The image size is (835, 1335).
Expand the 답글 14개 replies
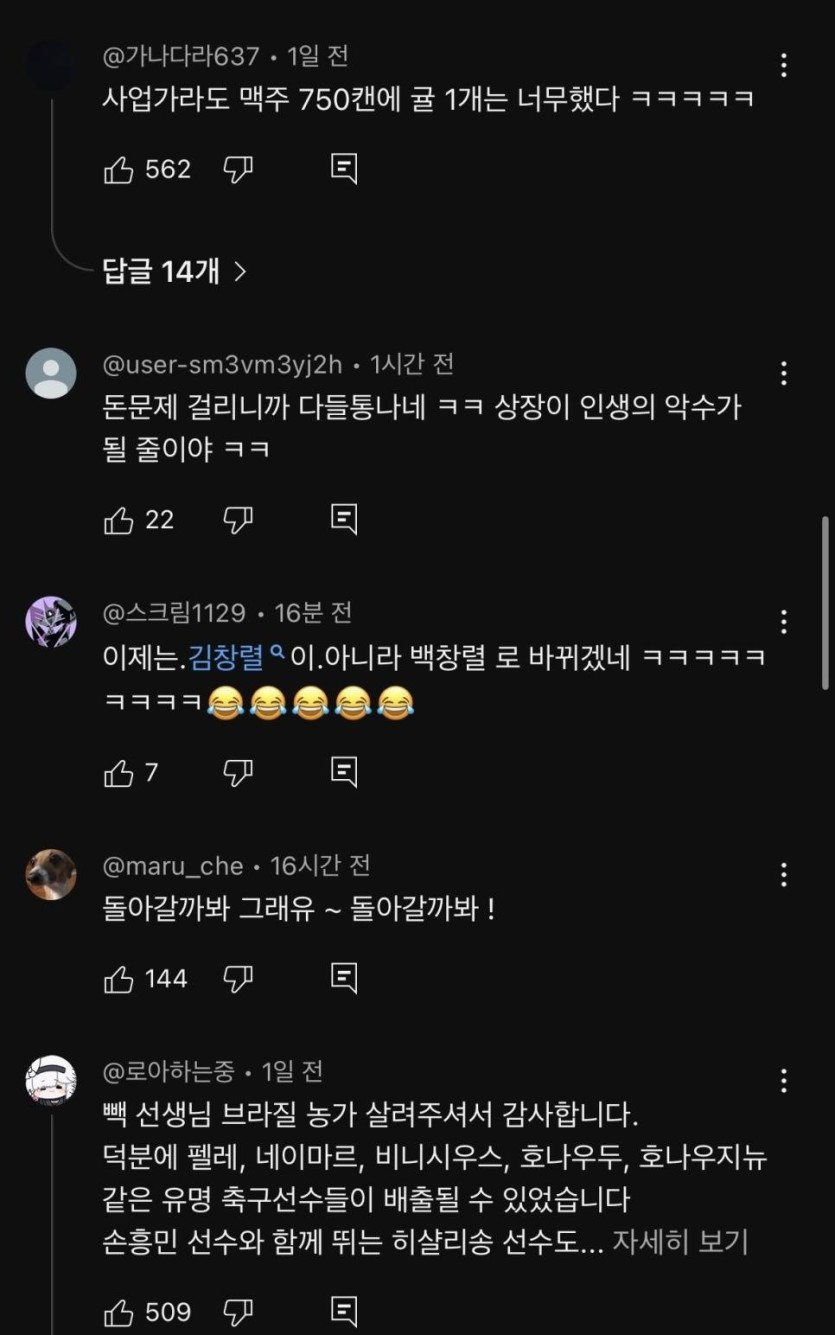point(174,271)
